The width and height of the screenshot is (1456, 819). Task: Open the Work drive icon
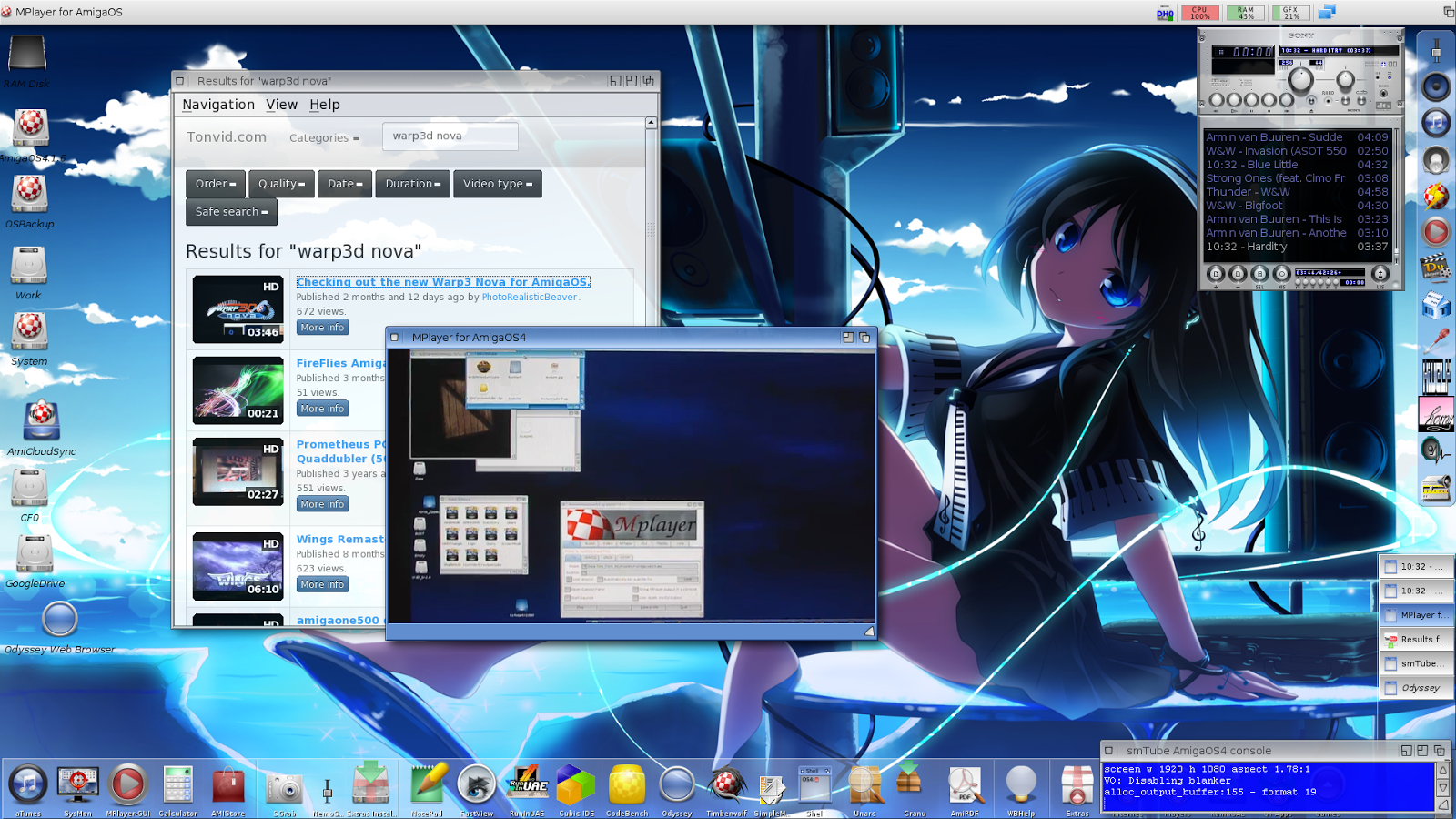coord(28,266)
